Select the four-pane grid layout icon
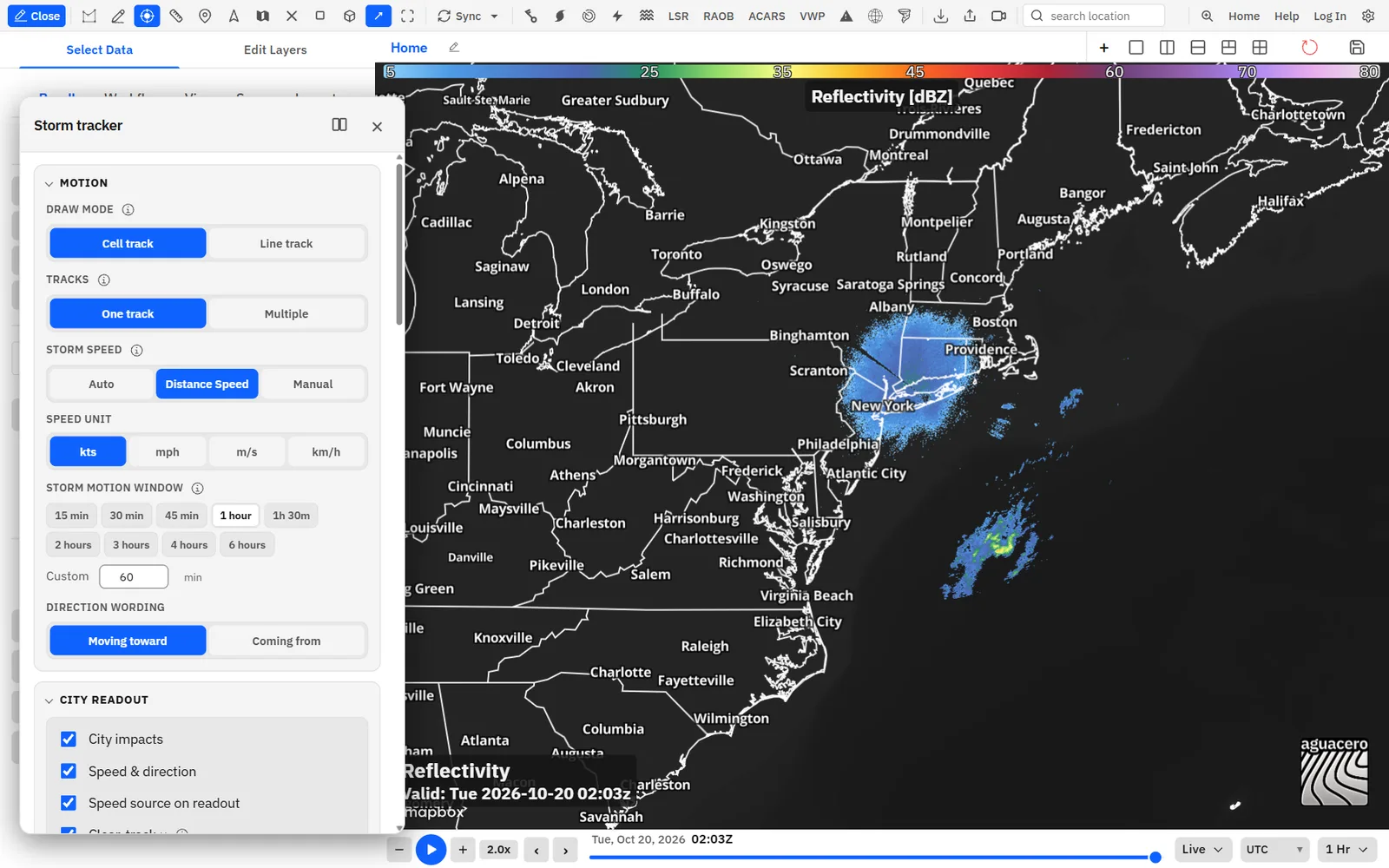 [1260, 48]
